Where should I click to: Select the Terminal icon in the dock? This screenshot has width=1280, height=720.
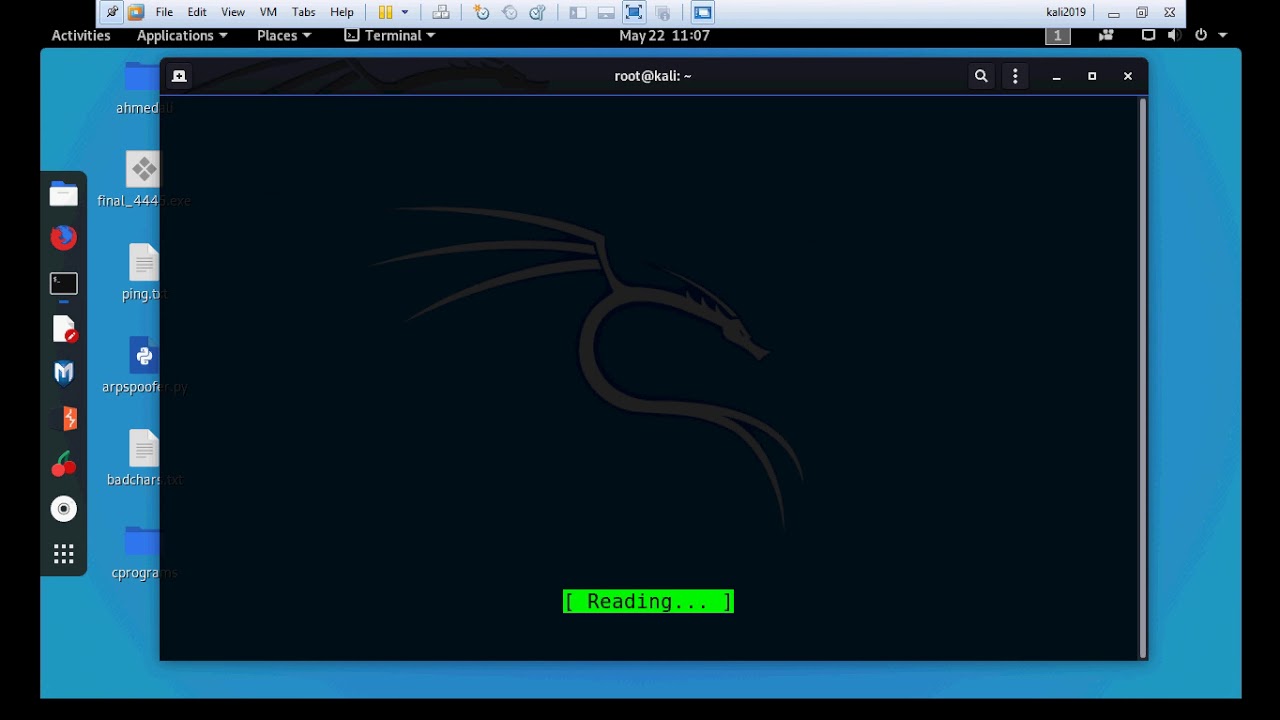click(x=64, y=284)
